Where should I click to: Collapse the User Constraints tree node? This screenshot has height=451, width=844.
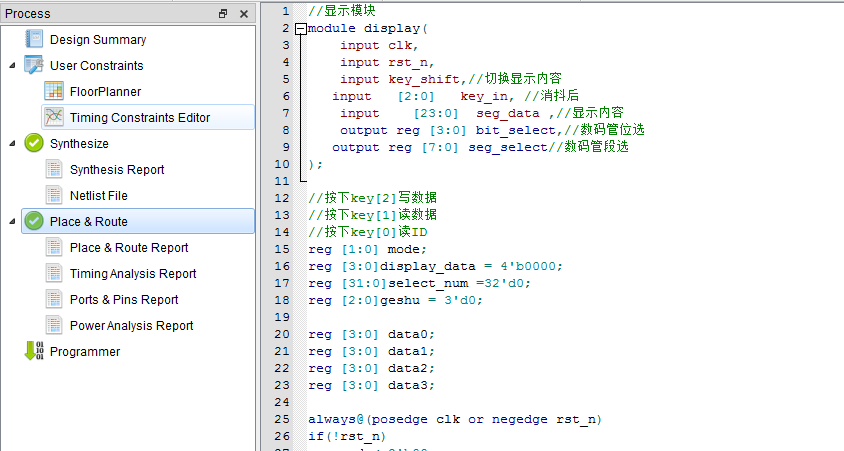12,66
